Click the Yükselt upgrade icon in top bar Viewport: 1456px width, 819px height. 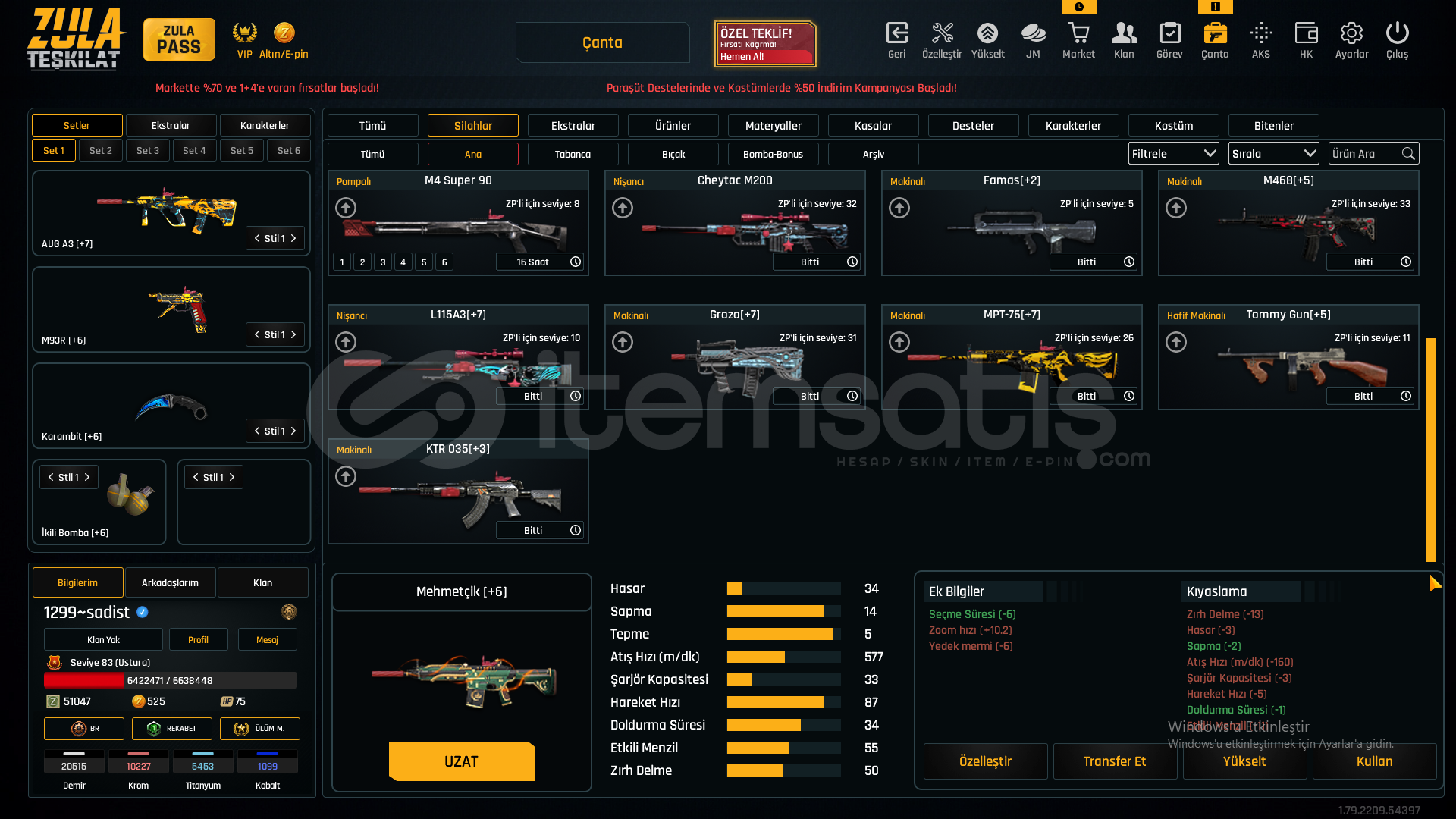click(x=987, y=34)
